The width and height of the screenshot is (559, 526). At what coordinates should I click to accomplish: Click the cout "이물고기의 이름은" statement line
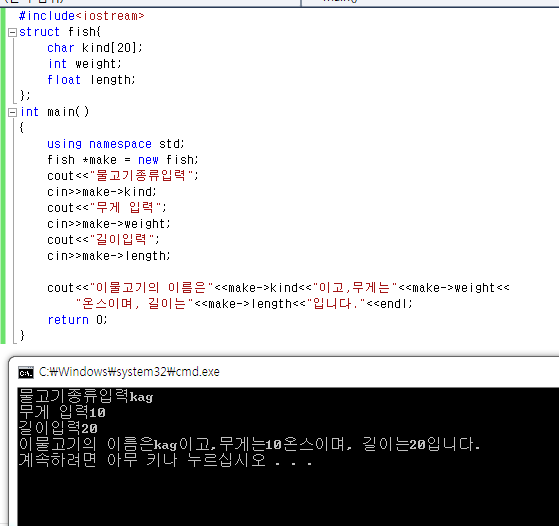click(278, 288)
